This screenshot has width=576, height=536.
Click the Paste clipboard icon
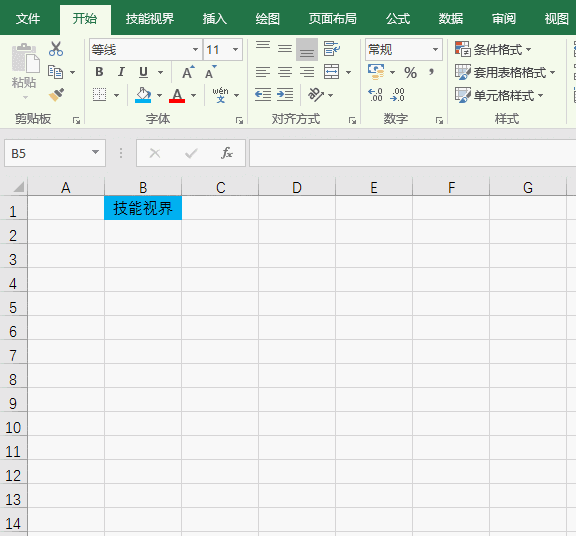25,58
